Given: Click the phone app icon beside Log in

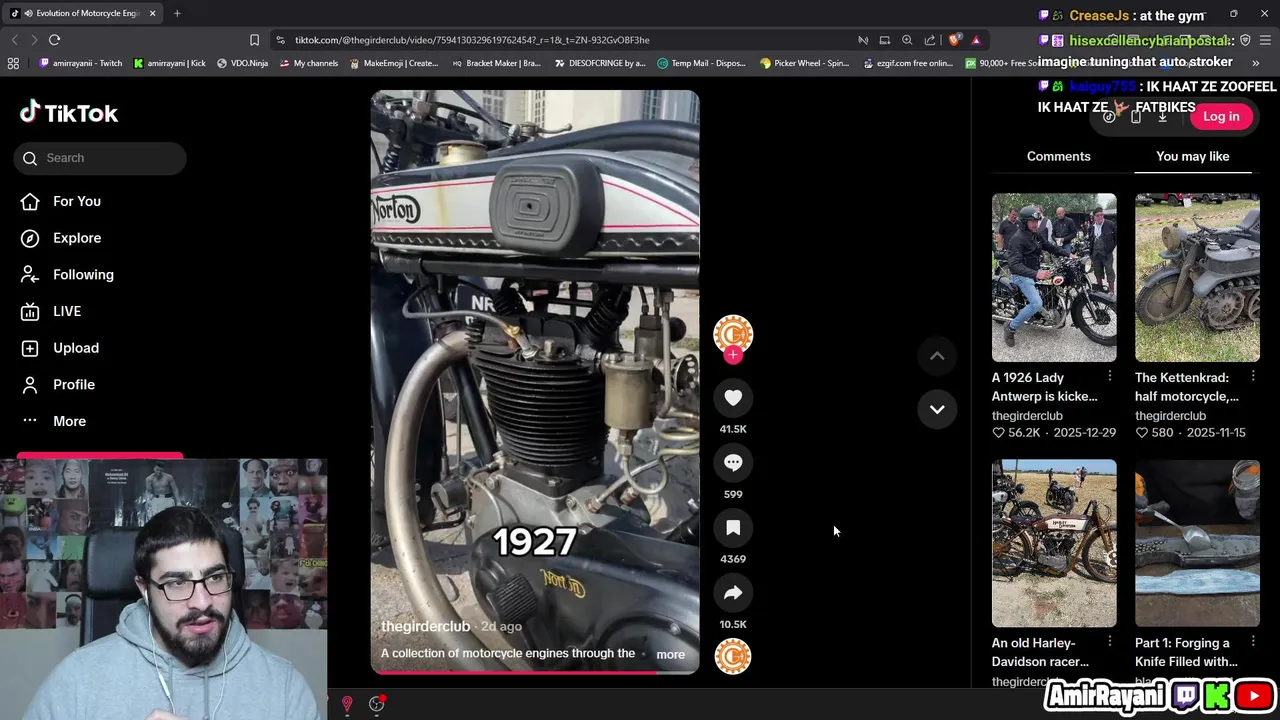Looking at the screenshot, I should pyautogui.click(x=1136, y=117).
